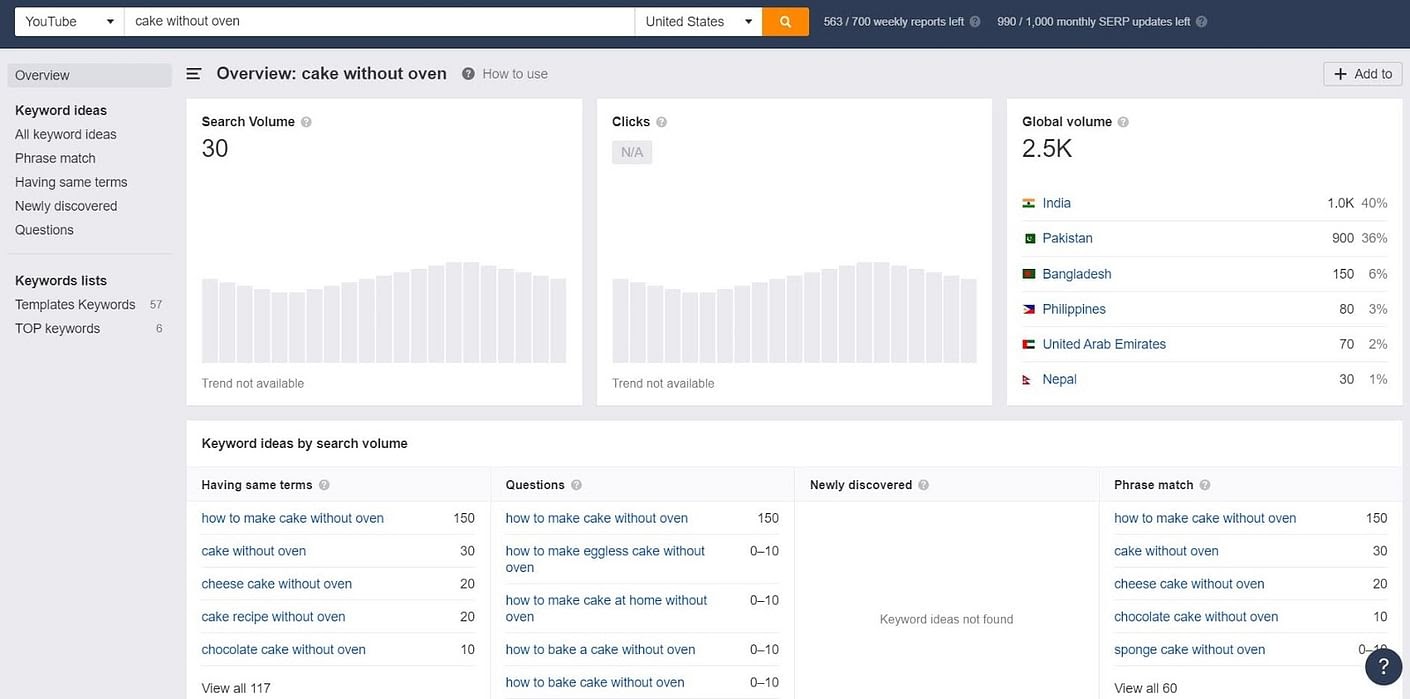Click the keyword search input field
The height and width of the screenshot is (699, 1410).
tap(380, 20)
